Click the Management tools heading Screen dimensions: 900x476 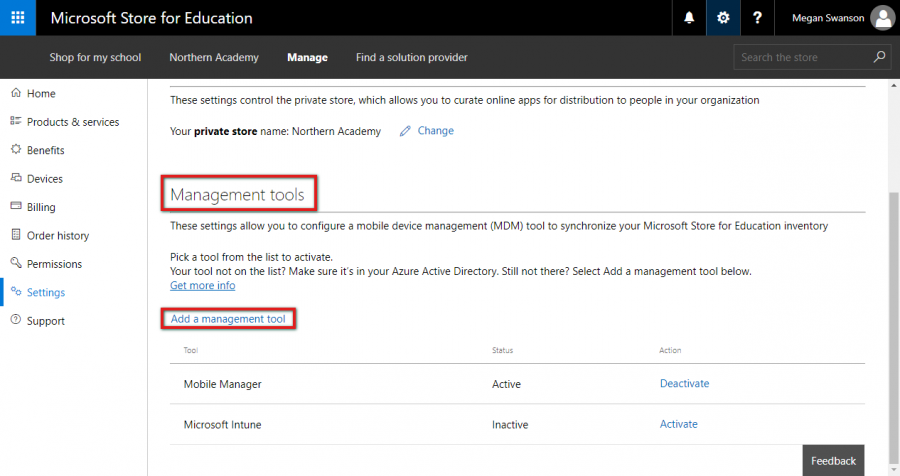pos(237,195)
